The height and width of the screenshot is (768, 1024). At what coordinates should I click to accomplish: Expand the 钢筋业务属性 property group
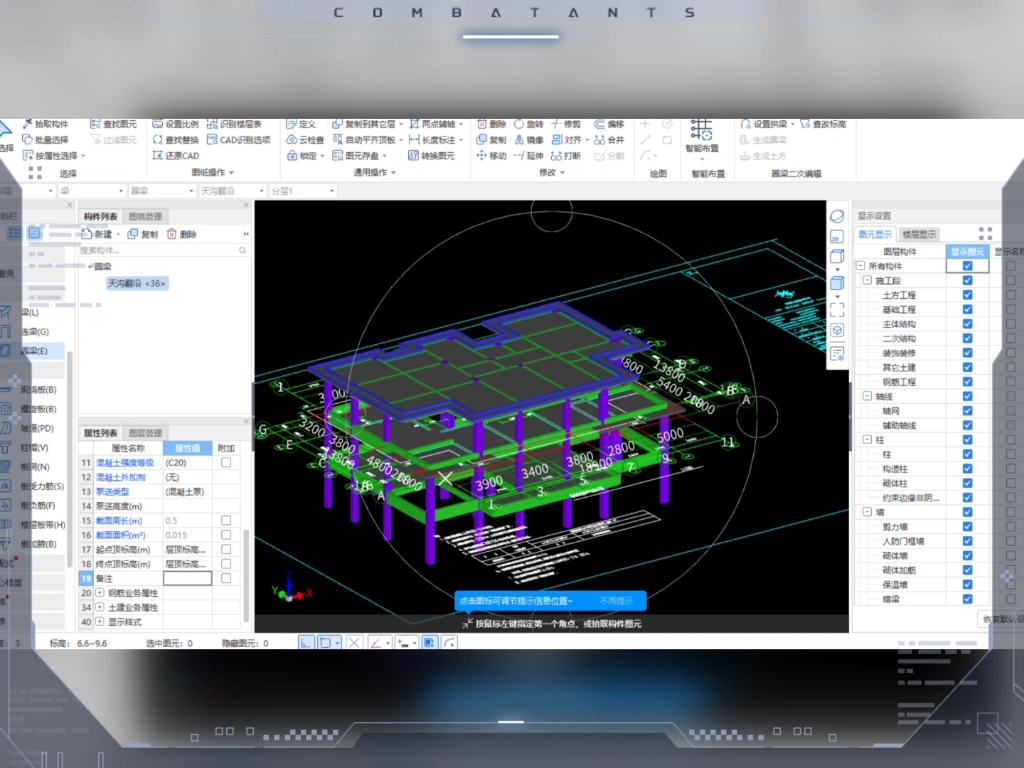click(100, 593)
